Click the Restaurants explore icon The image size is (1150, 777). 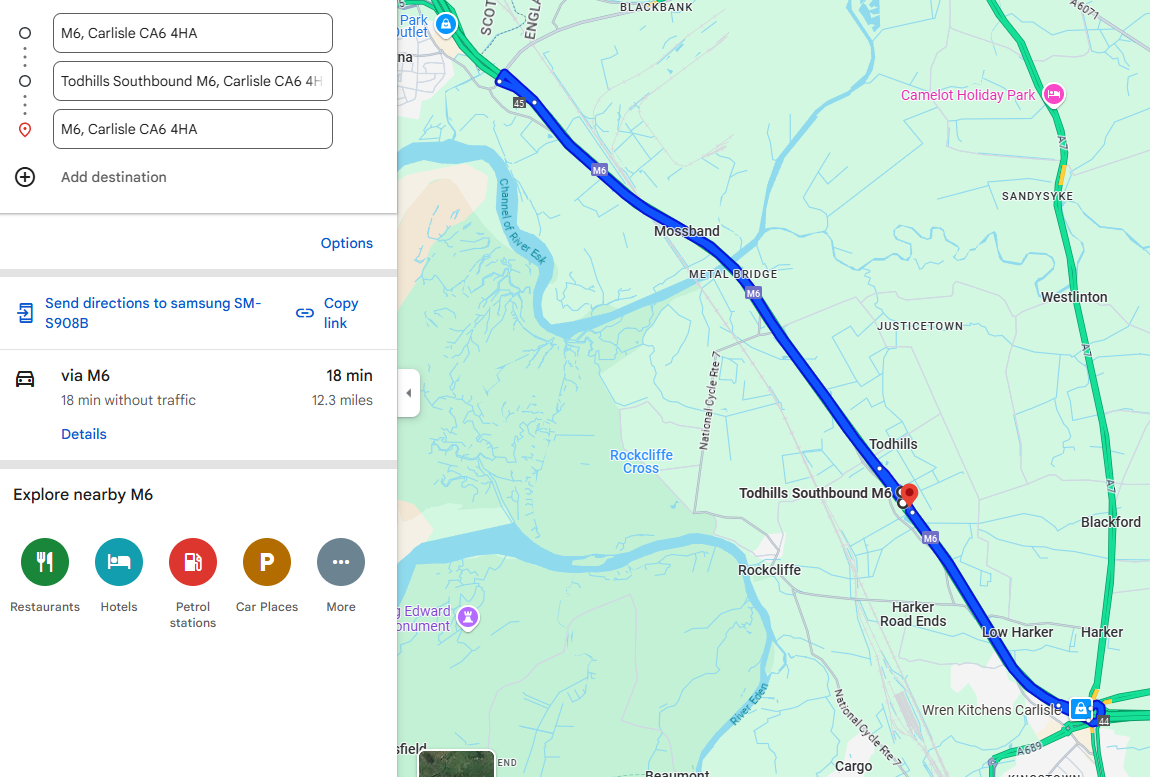pos(45,562)
